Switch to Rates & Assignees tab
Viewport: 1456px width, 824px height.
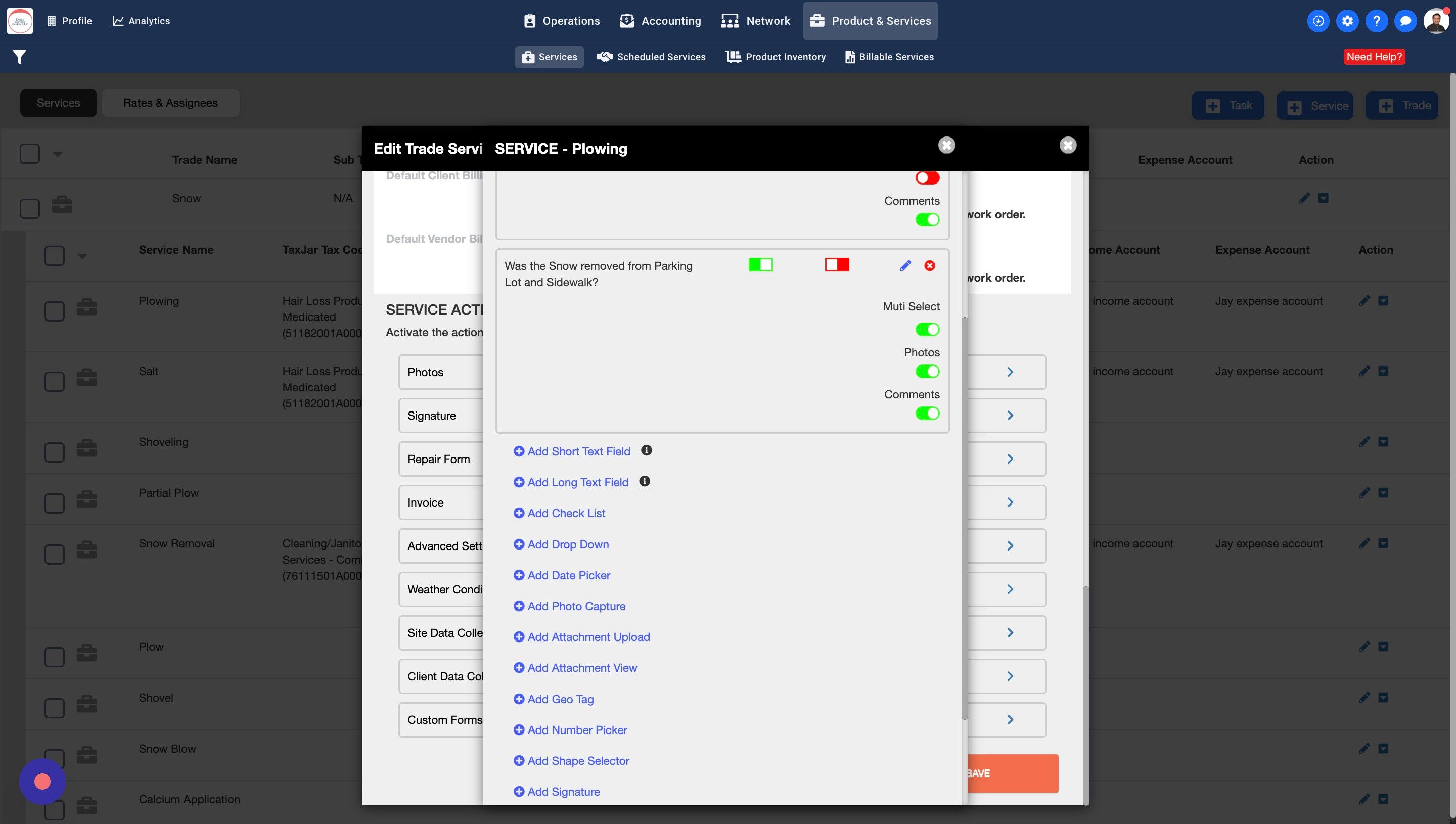[170, 103]
